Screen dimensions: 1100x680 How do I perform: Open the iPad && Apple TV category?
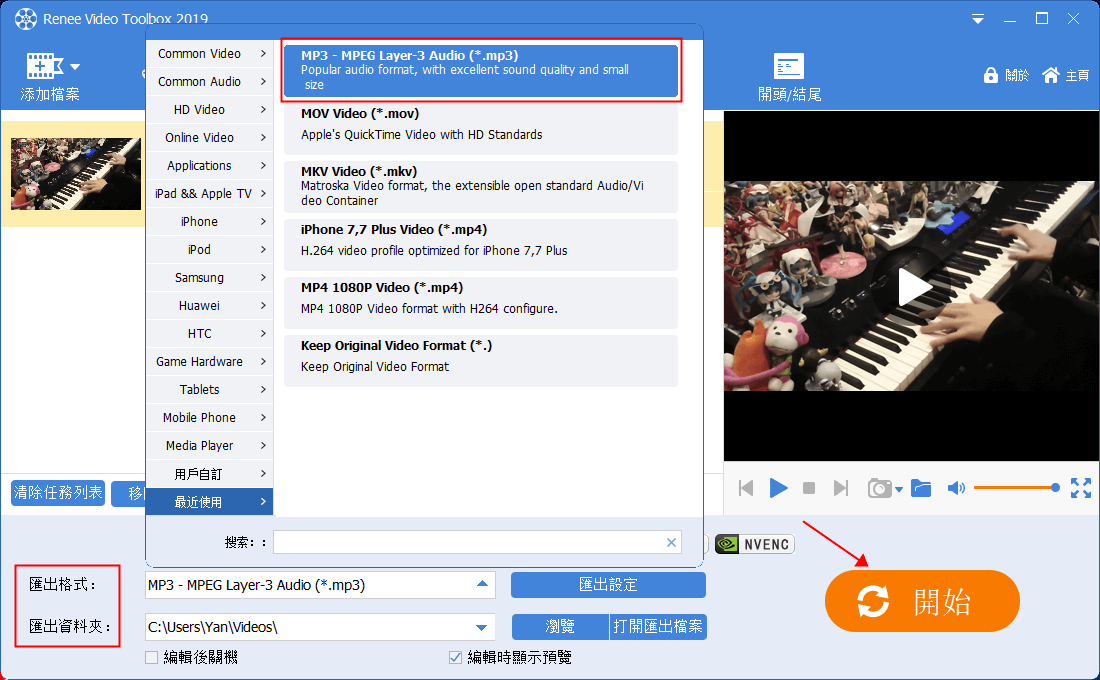[x=210, y=194]
